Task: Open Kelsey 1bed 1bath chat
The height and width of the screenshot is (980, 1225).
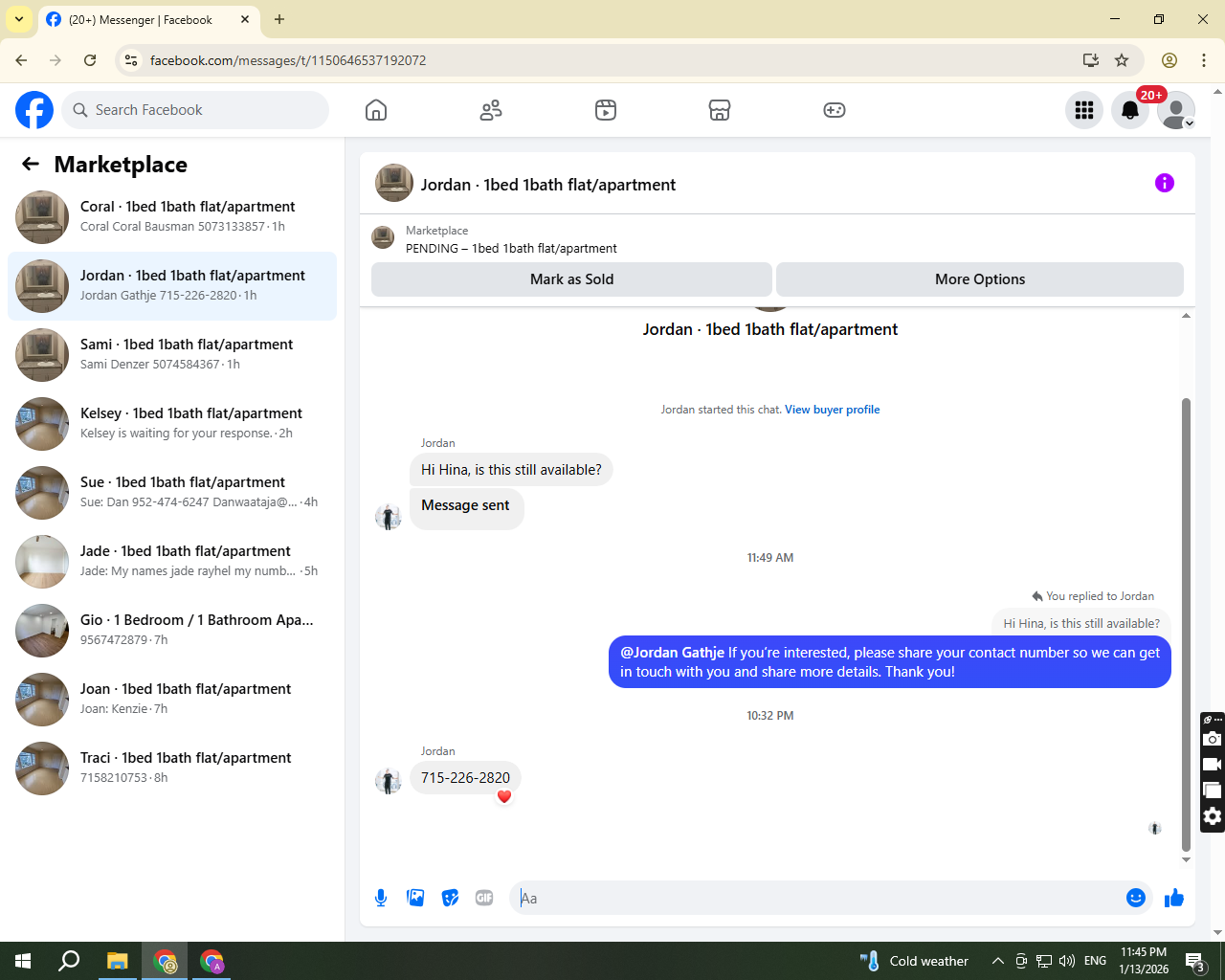Action: pyautogui.click(x=172, y=424)
